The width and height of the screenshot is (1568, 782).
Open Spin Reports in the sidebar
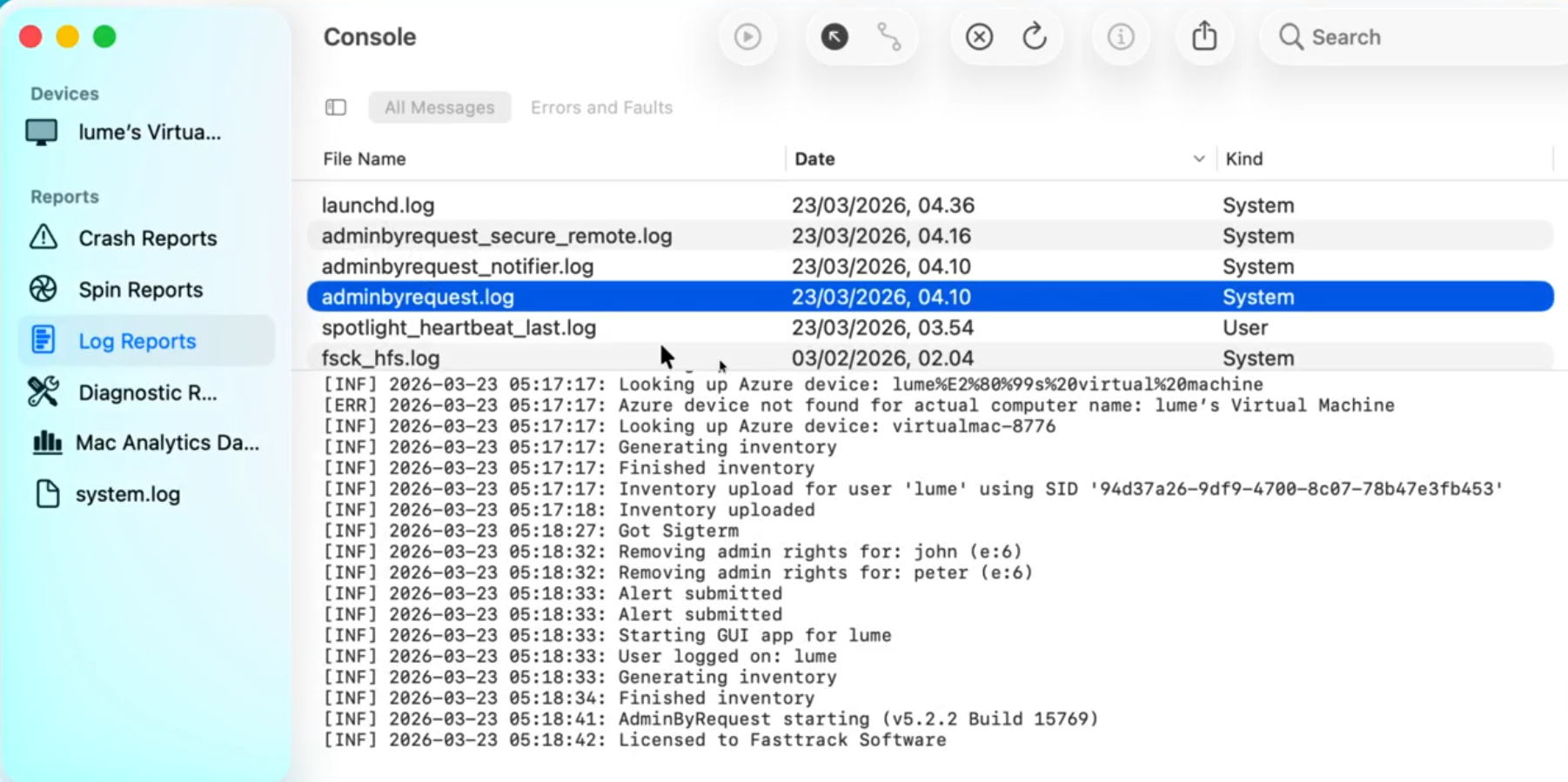pyautogui.click(x=146, y=290)
